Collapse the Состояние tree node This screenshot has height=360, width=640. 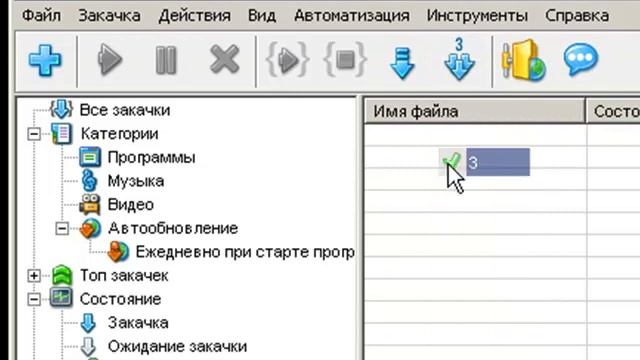click(34, 300)
